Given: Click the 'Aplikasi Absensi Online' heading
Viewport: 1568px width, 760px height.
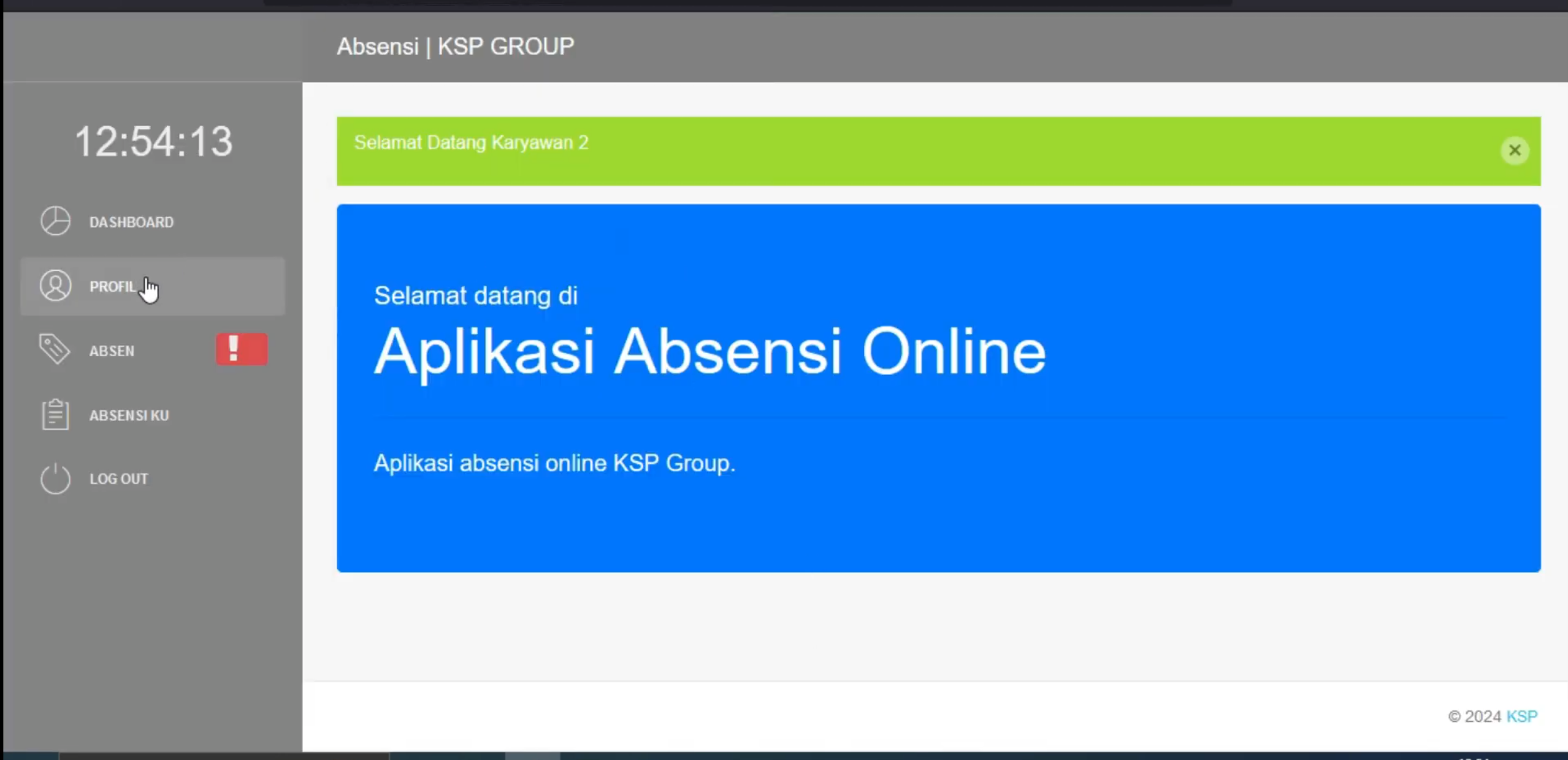Looking at the screenshot, I should (x=709, y=352).
